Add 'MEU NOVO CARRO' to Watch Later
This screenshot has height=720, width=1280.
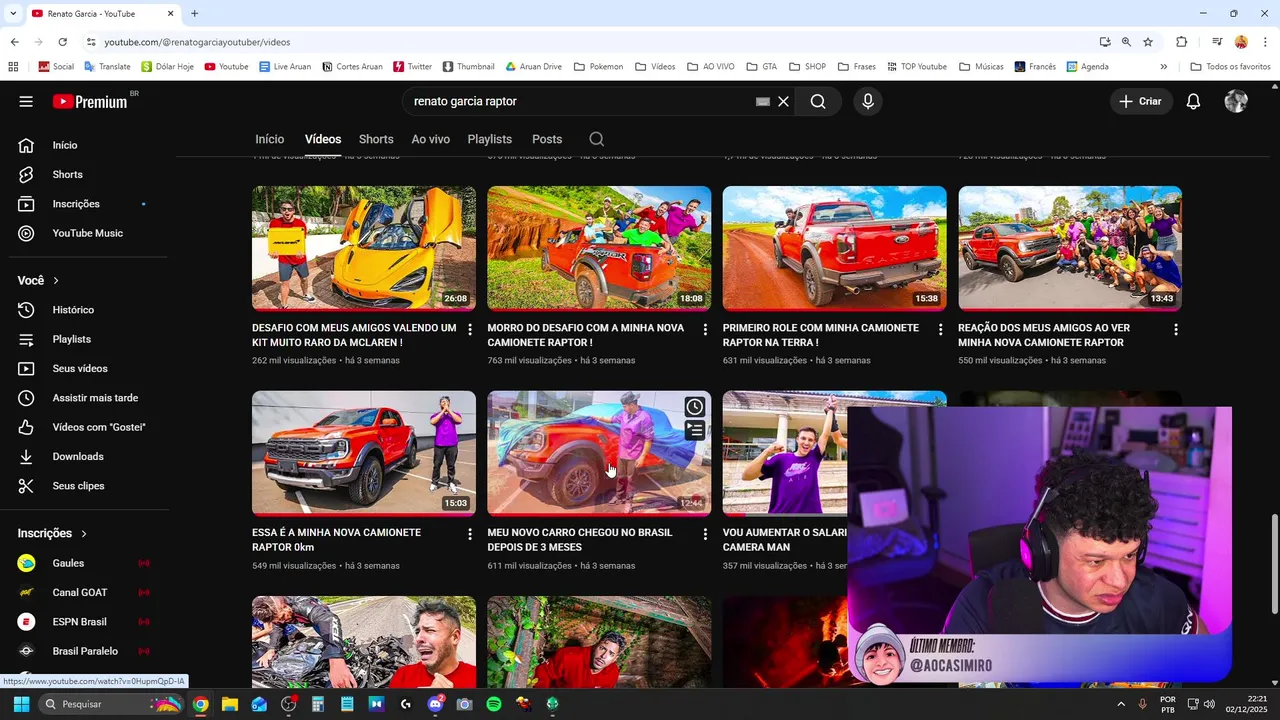pyautogui.click(x=694, y=406)
